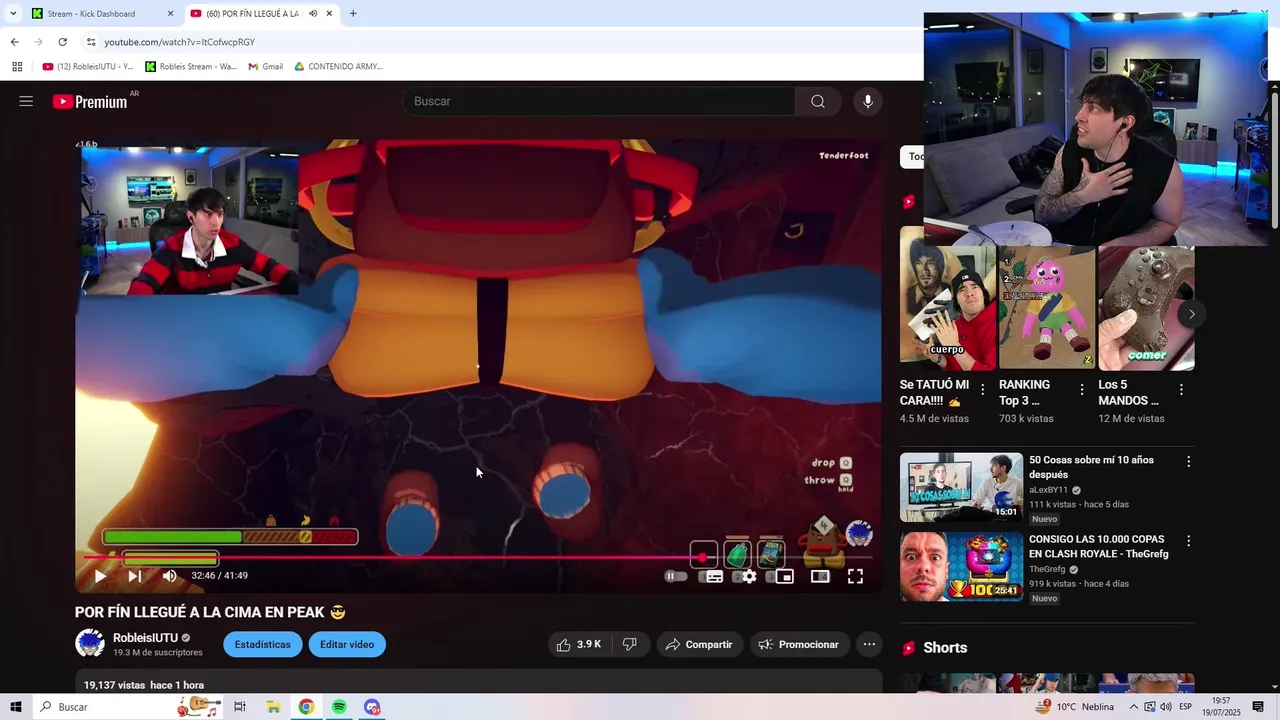The height and width of the screenshot is (720, 1280).
Task: View site information icon in address bar
Action: pos(91,42)
